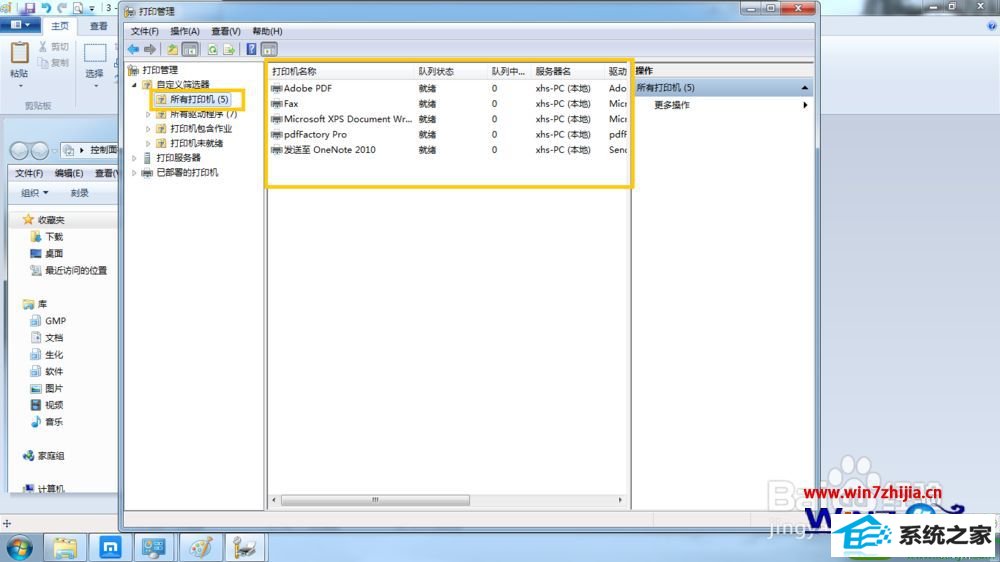The height and width of the screenshot is (562, 1000).
Task: Collapse the 所有打印机 (5) actions section arrow
Action: click(804, 88)
